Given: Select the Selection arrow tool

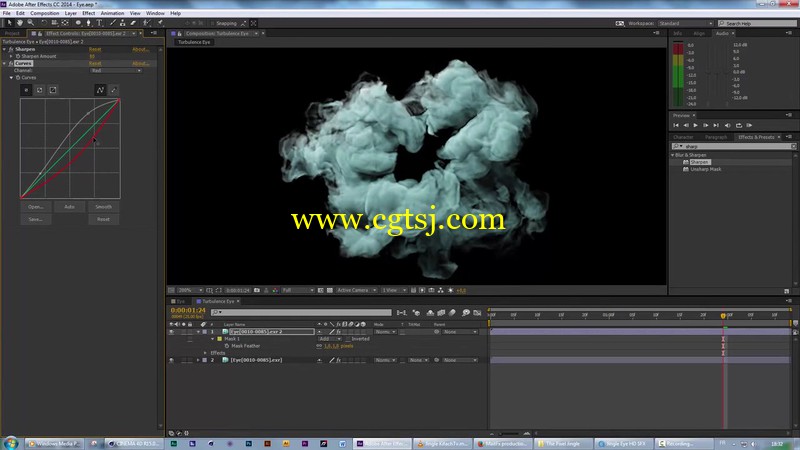Looking at the screenshot, I should pyautogui.click(x=9, y=23).
